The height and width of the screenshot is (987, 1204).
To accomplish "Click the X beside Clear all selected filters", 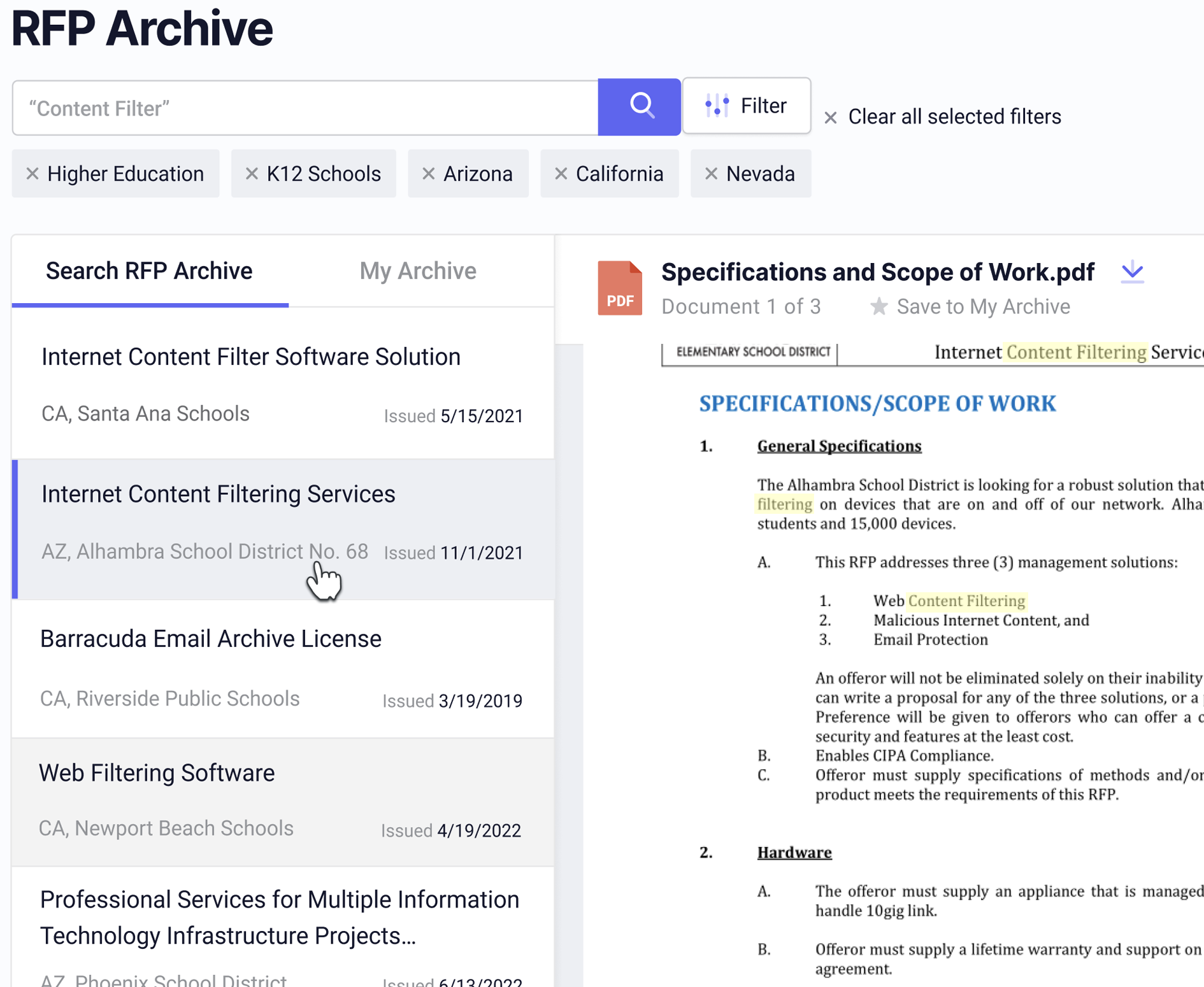I will point(830,117).
